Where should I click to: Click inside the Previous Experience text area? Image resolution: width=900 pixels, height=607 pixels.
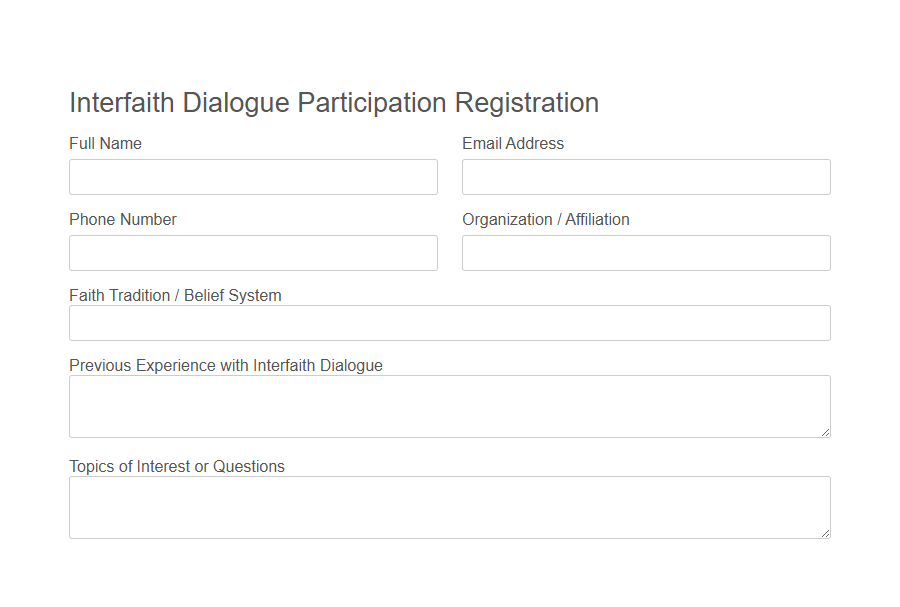(x=449, y=405)
